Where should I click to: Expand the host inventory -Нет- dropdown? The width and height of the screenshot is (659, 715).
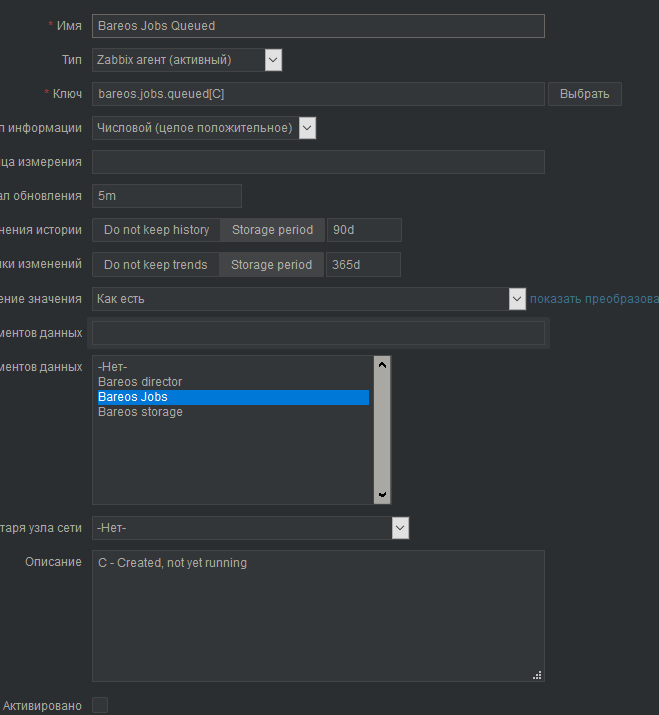coord(250,528)
